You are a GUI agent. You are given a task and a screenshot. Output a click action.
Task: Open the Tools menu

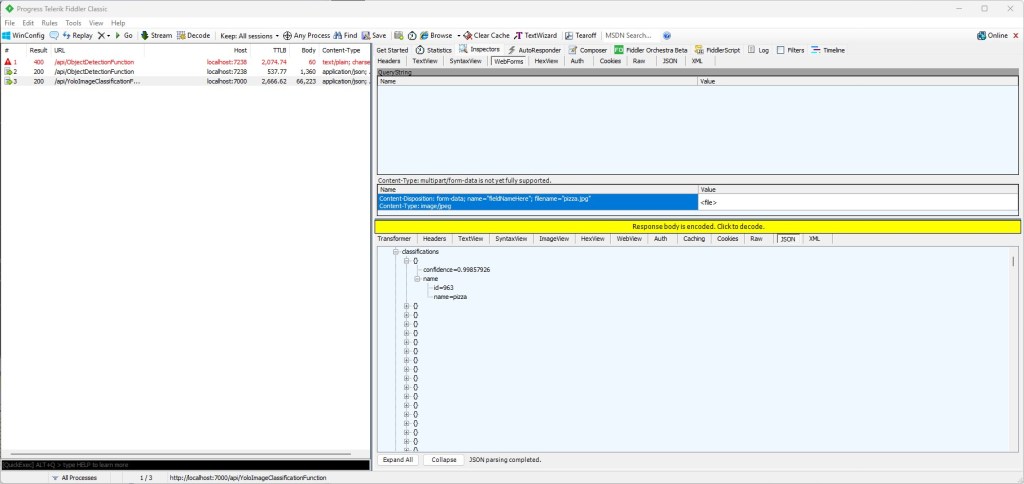point(73,22)
